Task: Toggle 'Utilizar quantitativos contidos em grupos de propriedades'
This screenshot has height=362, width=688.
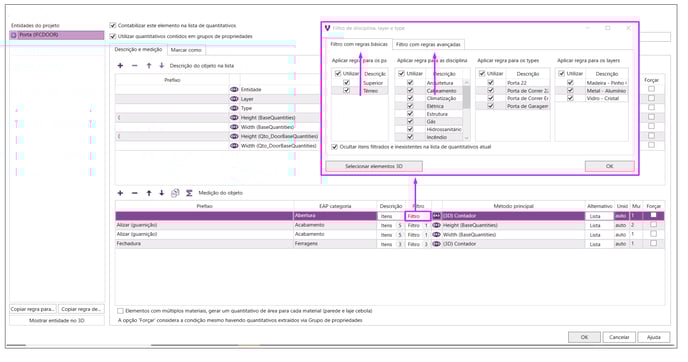Action: click(113, 36)
